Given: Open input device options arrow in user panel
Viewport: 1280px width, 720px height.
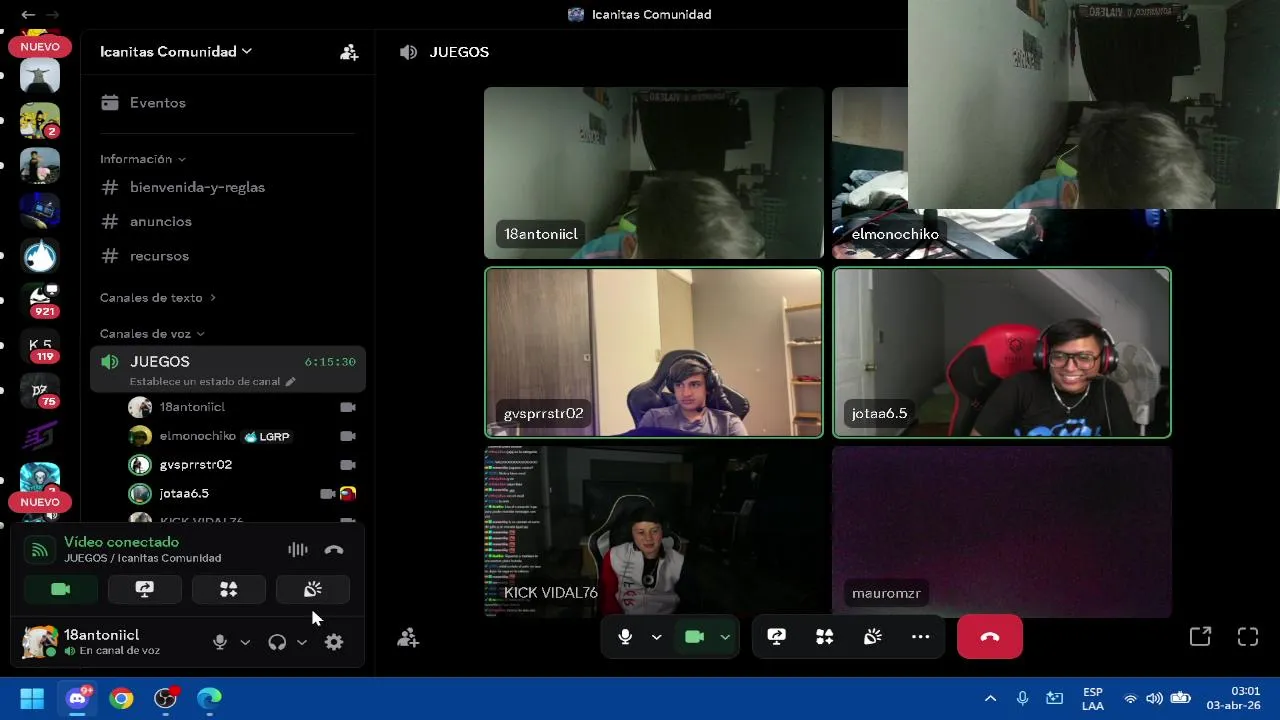Looking at the screenshot, I should coord(245,643).
